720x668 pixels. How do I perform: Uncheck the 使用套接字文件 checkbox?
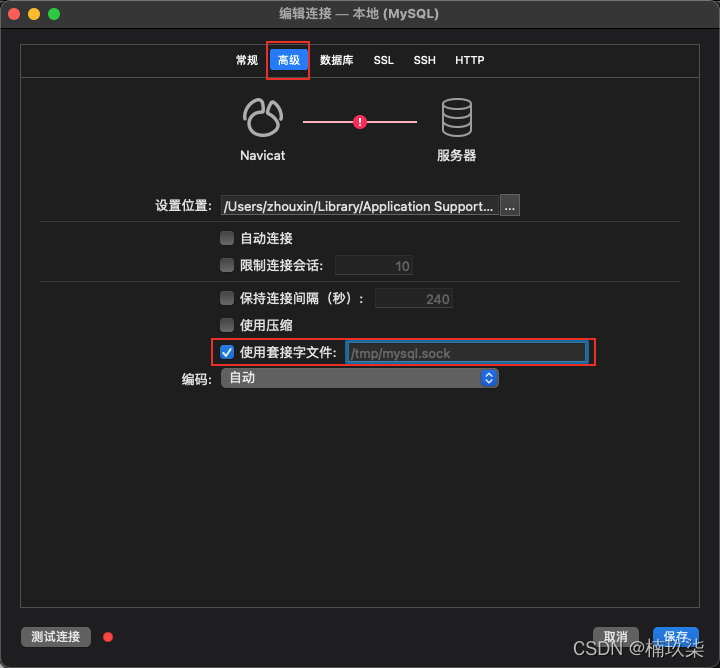coord(227,352)
